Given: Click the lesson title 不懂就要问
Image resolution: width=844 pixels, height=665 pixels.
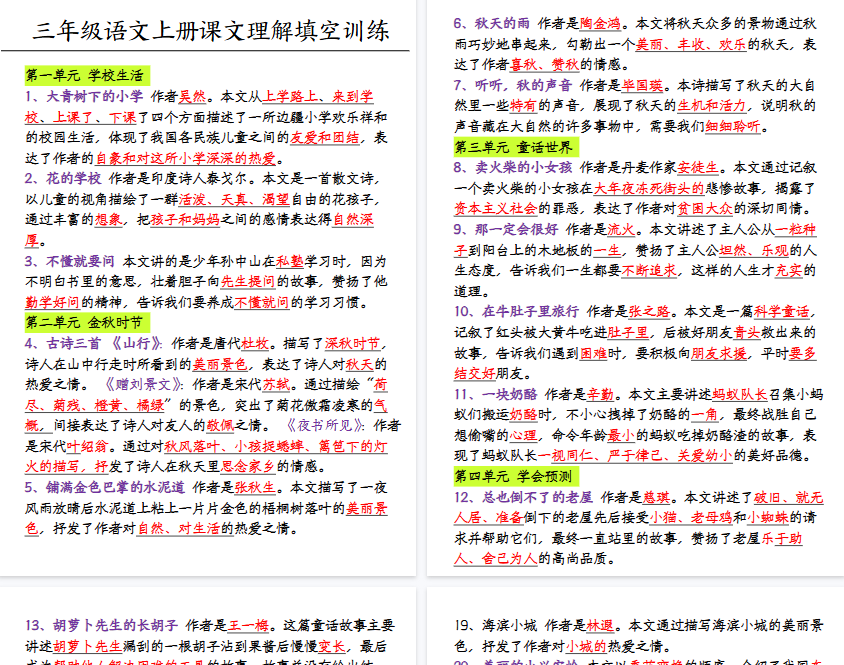Looking at the screenshot, I should [80, 261].
